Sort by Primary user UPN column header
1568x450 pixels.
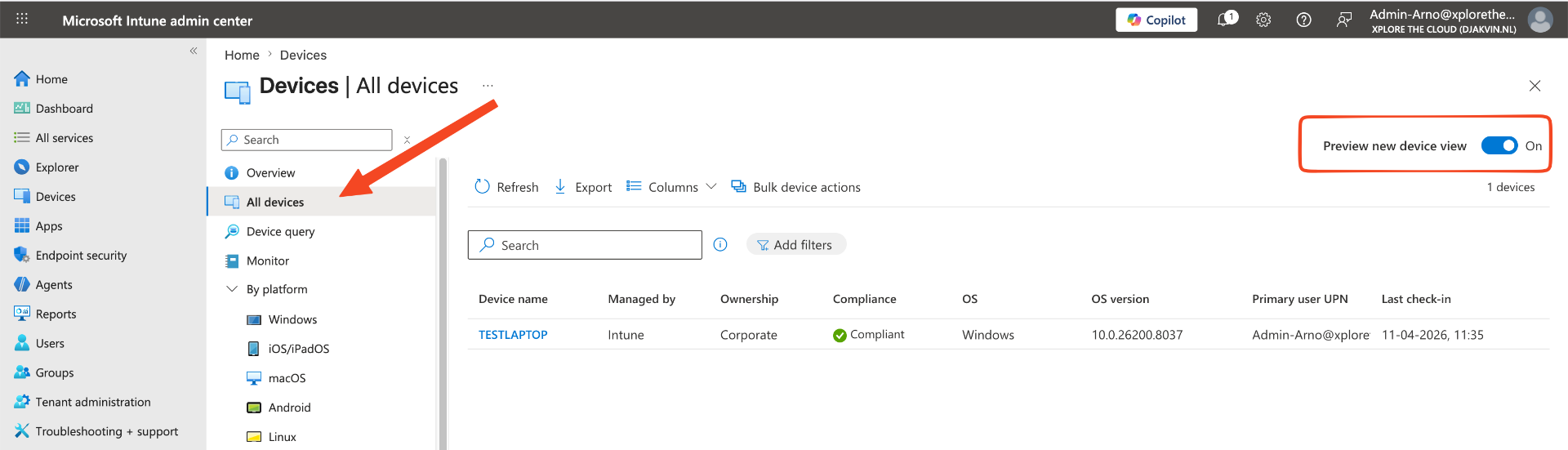(1299, 299)
